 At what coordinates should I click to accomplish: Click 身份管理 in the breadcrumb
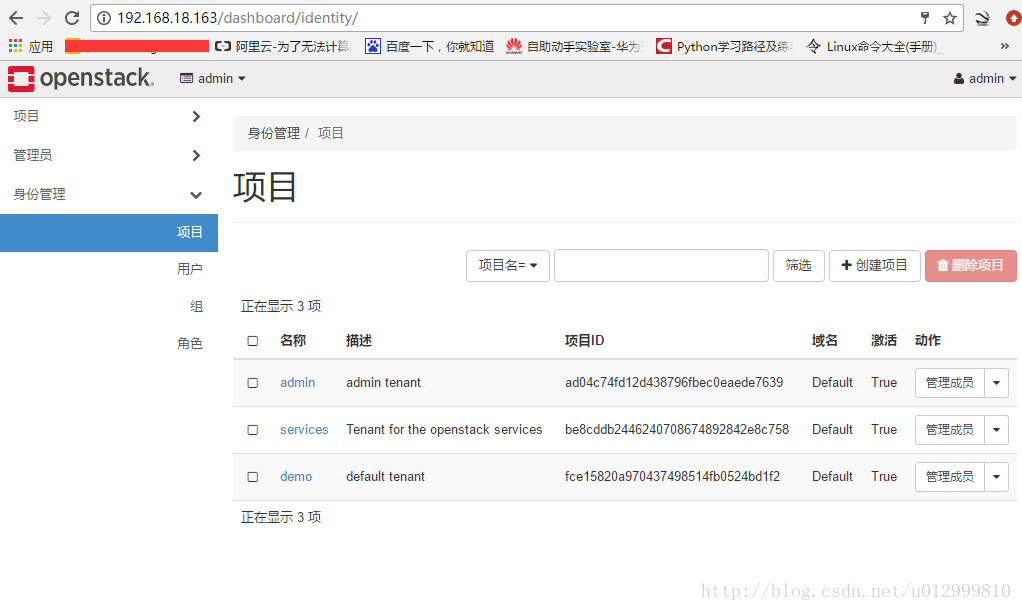point(274,133)
